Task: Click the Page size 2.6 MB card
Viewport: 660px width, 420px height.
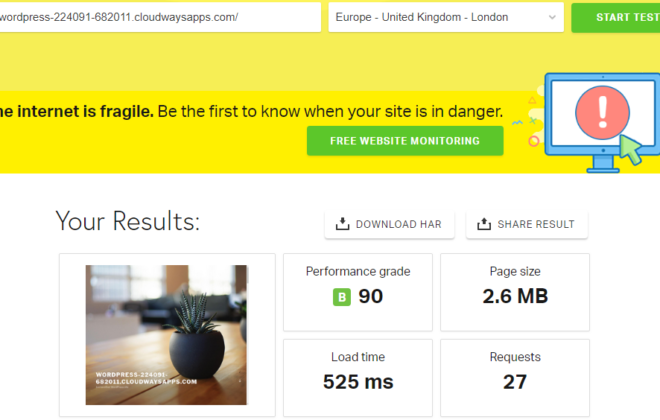Action: [x=515, y=292]
